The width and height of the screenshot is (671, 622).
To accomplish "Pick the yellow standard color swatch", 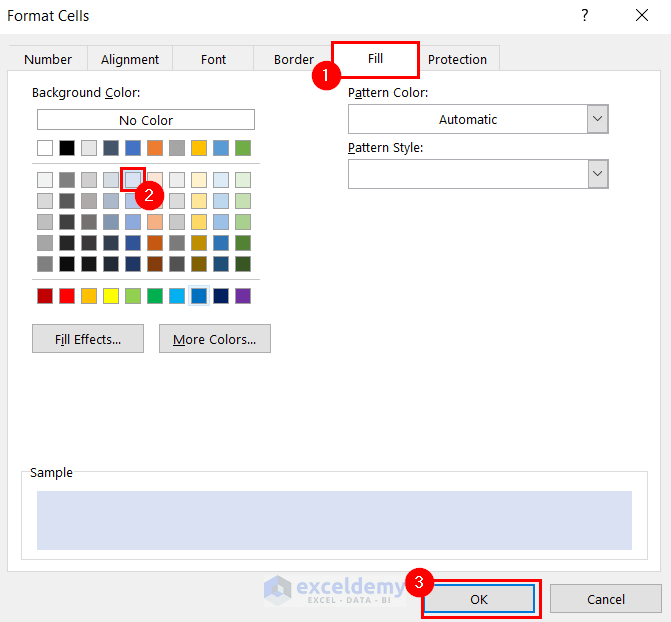I will (x=111, y=296).
